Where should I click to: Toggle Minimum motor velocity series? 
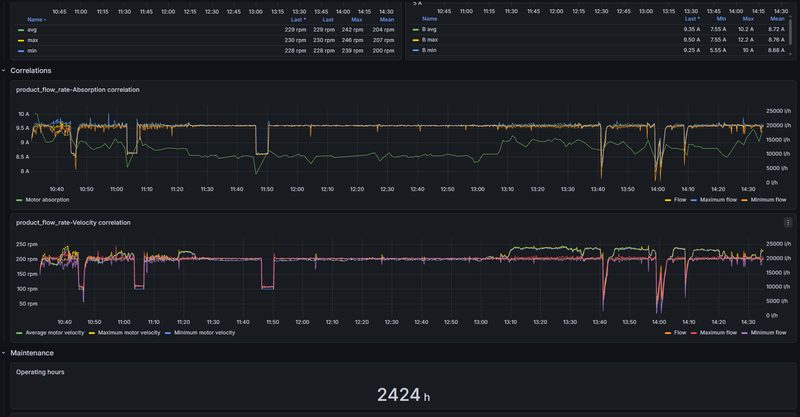click(205, 332)
